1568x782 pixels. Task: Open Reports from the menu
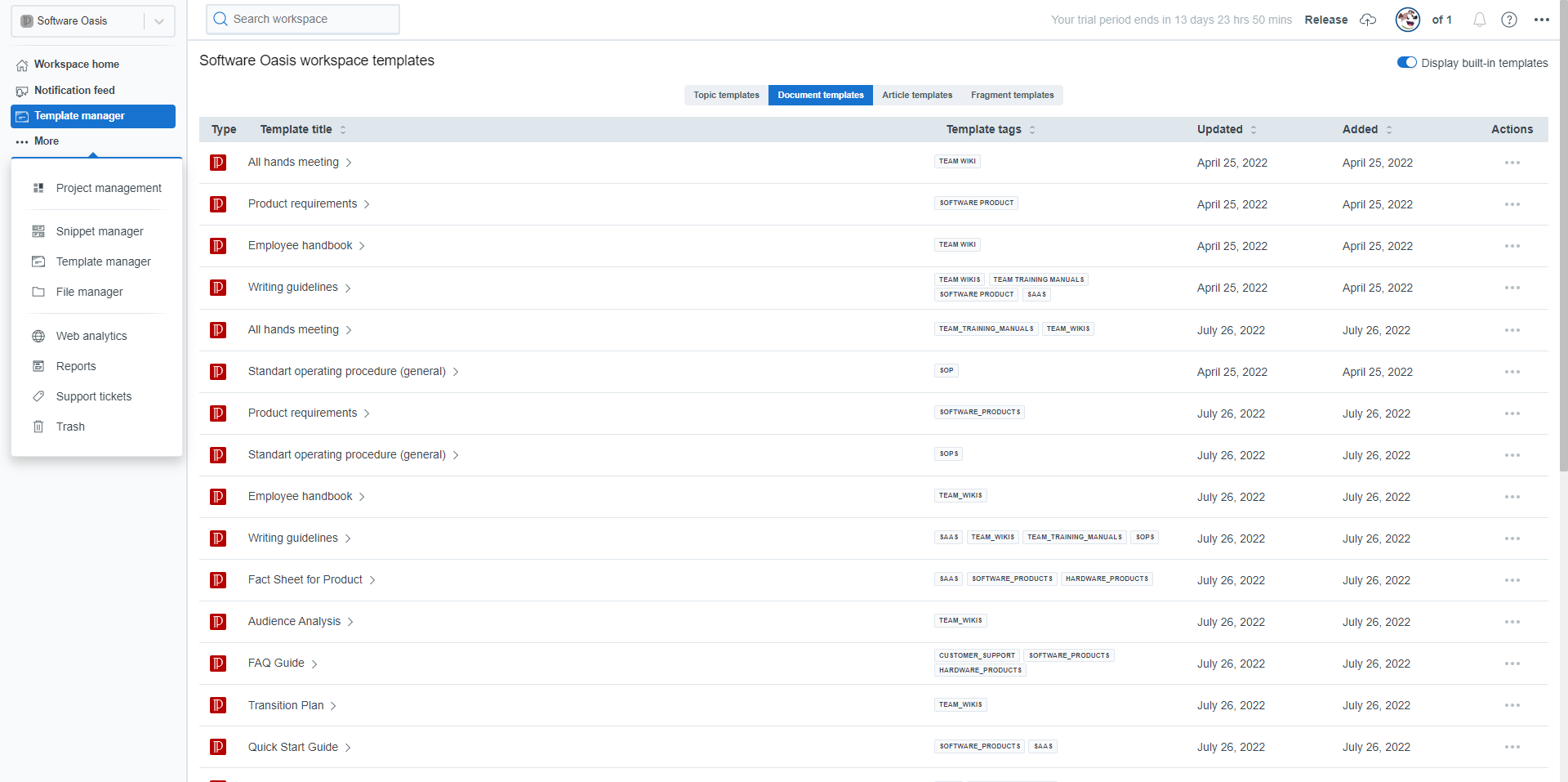tap(76, 366)
